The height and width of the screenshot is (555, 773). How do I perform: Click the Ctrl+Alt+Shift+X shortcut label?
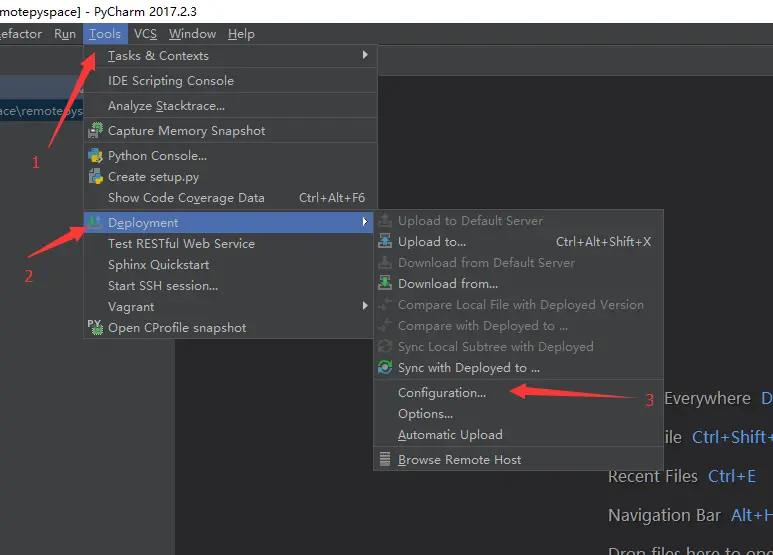[x=603, y=242]
